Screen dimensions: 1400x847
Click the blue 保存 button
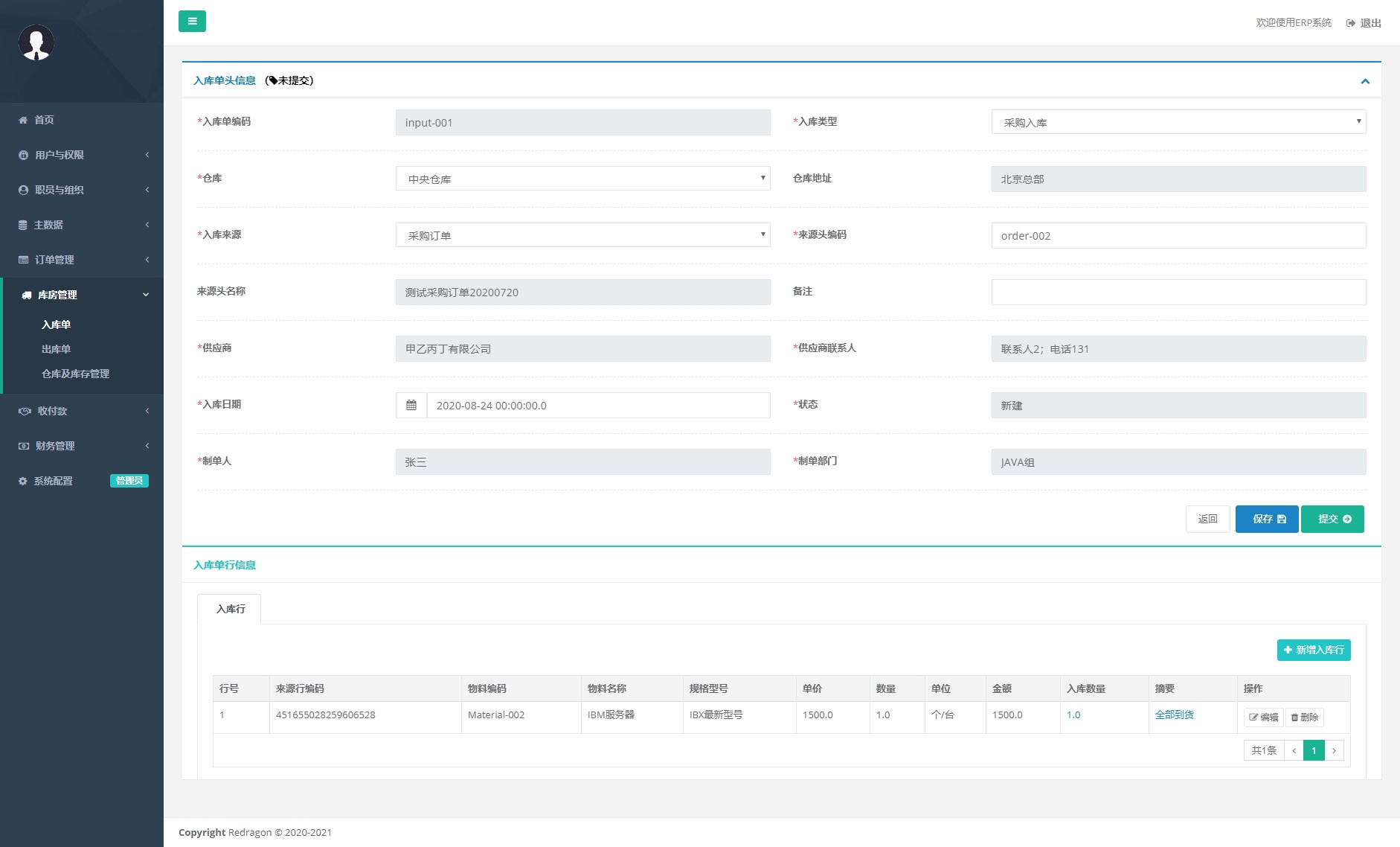[x=1267, y=519]
